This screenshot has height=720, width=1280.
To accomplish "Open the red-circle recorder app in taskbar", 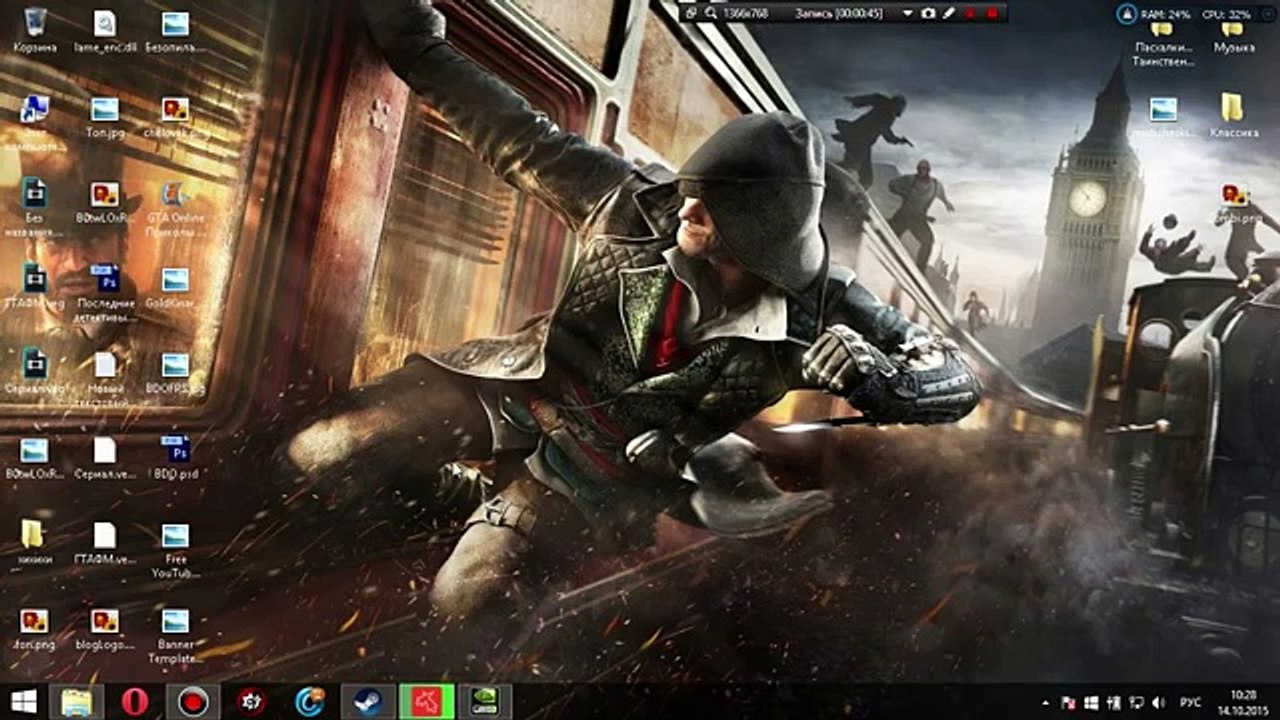I will coord(193,701).
